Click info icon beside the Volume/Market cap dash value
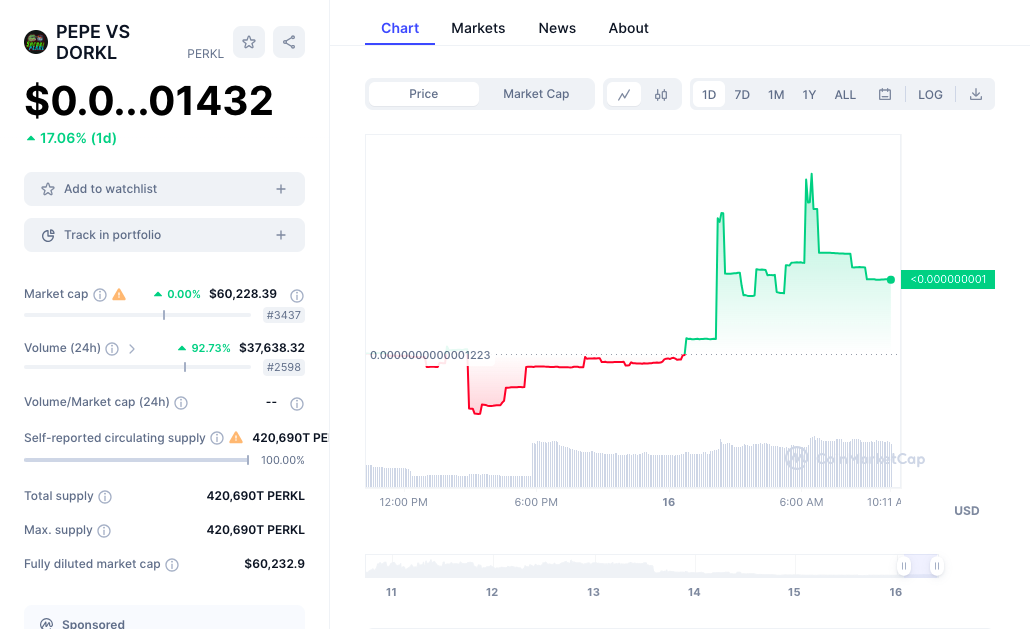The height and width of the screenshot is (629, 1030). 297,404
